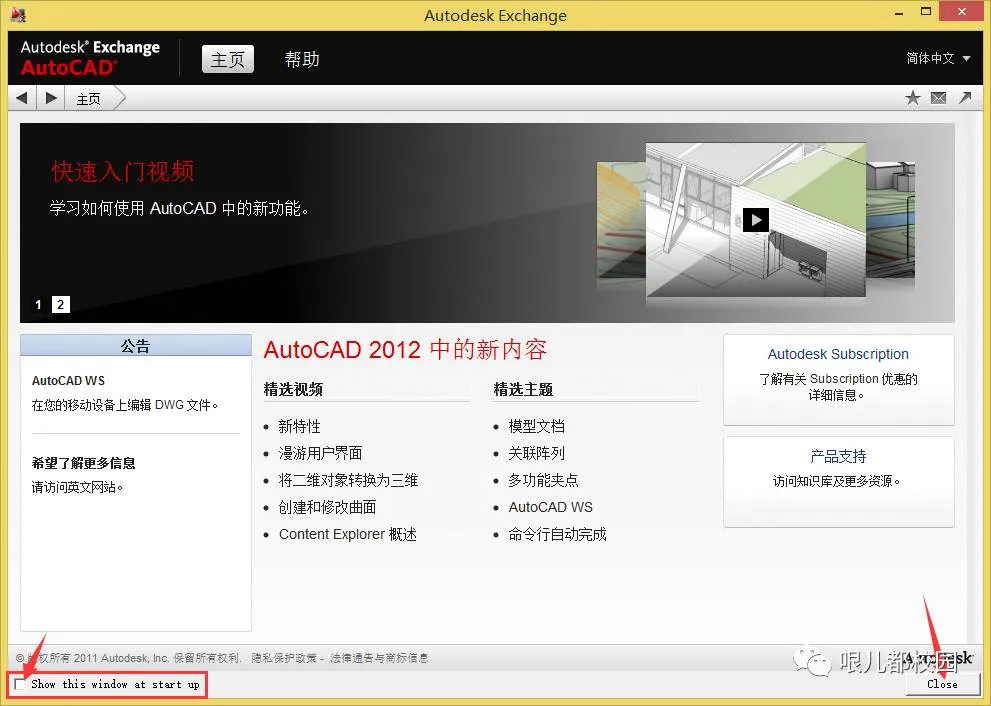
Task: Open the AutoCAD WS topic link under 精选主题
Action: (550, 507)
